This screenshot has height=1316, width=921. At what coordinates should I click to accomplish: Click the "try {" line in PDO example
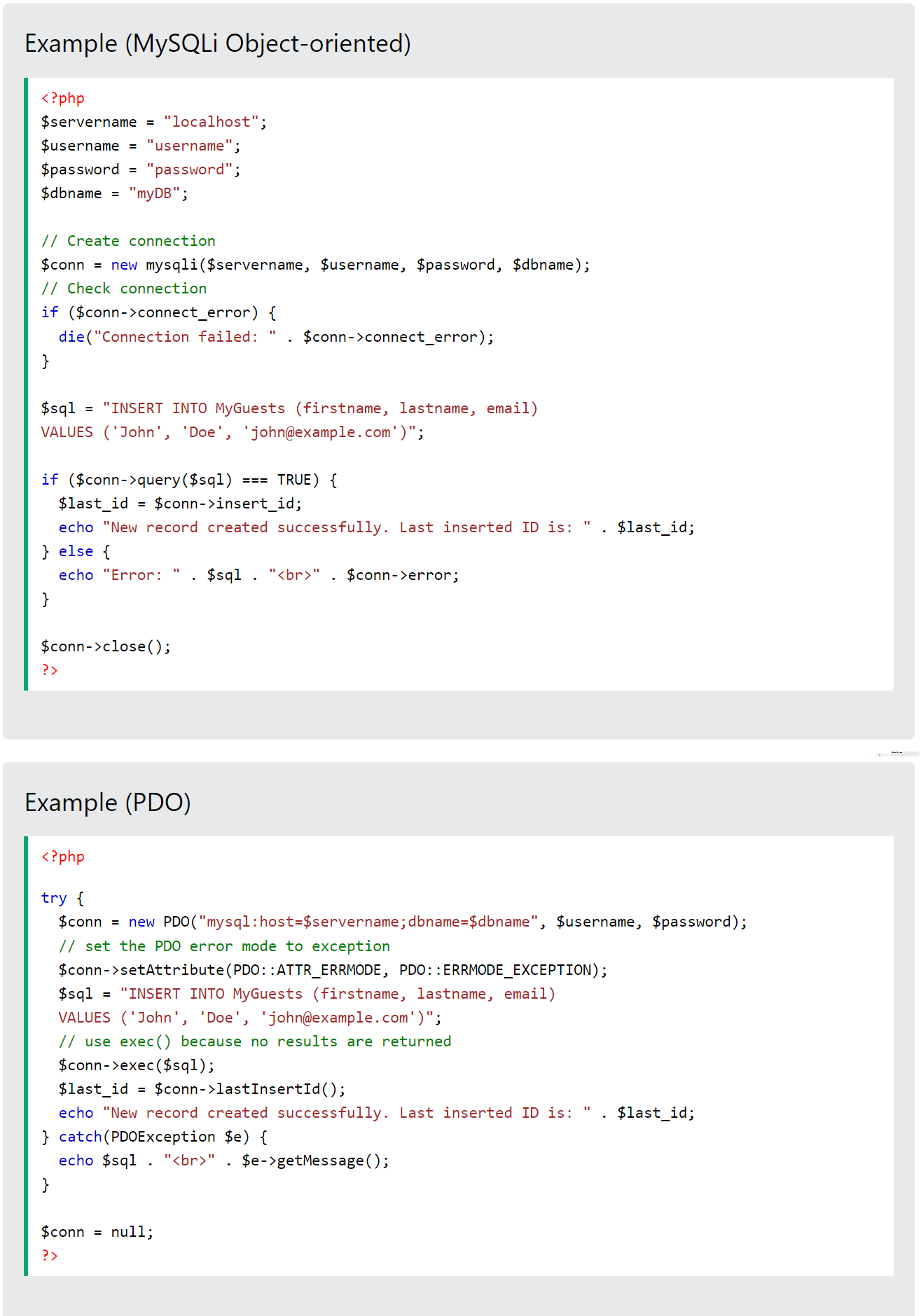point(62,898)
